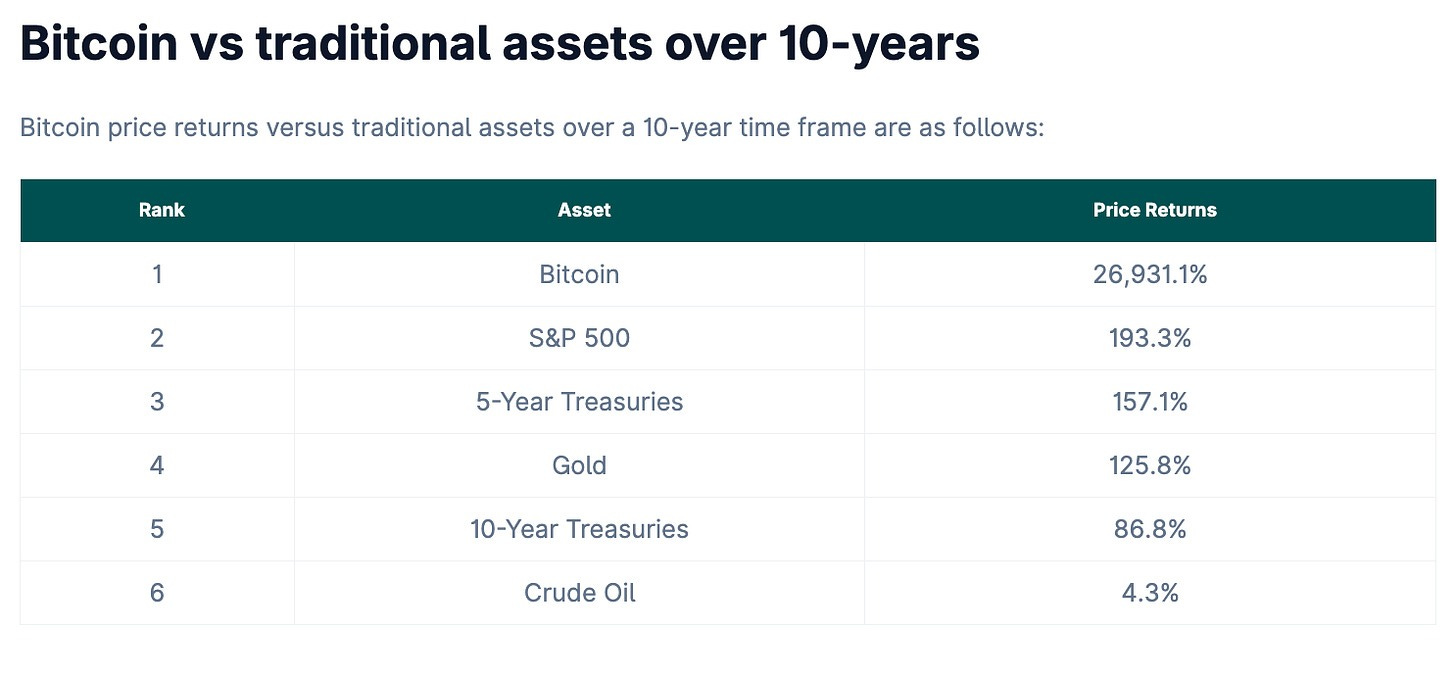Select the Bitcoin asset cell
The height and width of the screenshot is (678, 1456).
(579, 274)
